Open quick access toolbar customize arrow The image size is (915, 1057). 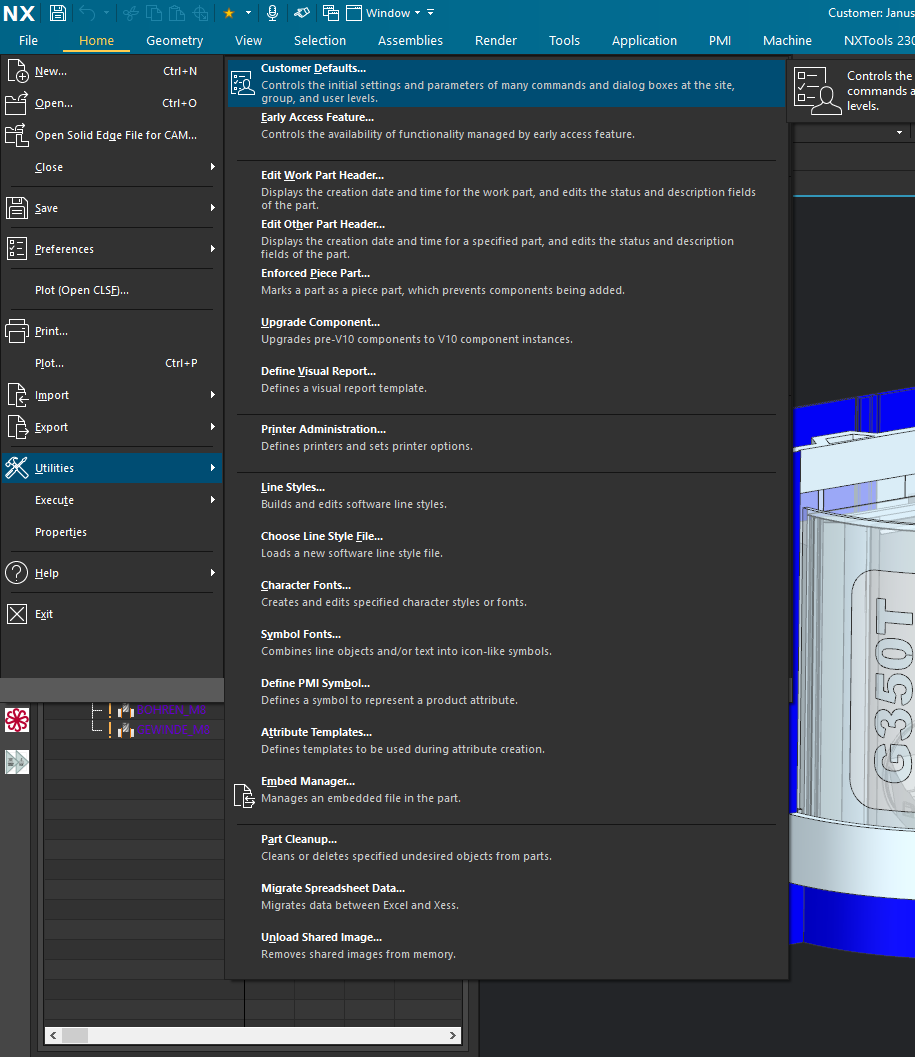431,13
